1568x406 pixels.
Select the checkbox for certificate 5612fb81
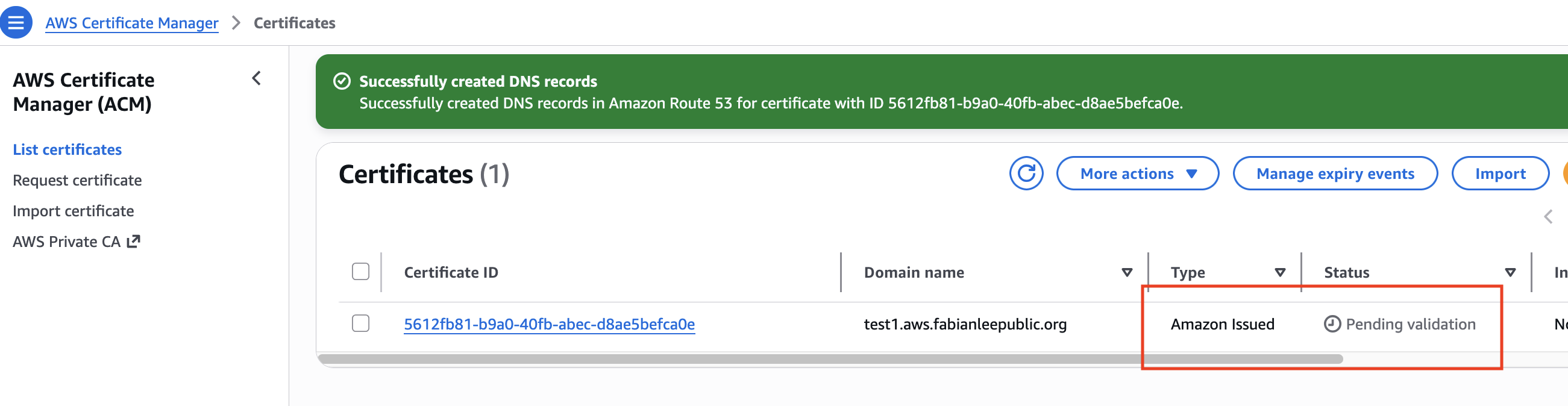tap(360, 323)
